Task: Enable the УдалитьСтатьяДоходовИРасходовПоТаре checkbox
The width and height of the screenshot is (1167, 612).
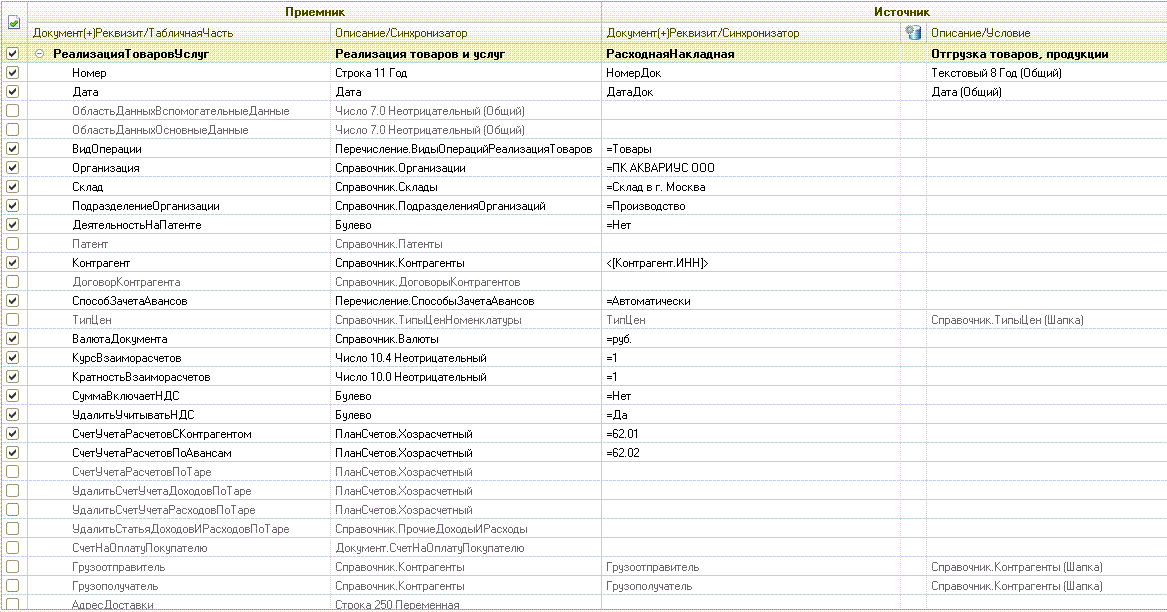Action: [13, 529]
